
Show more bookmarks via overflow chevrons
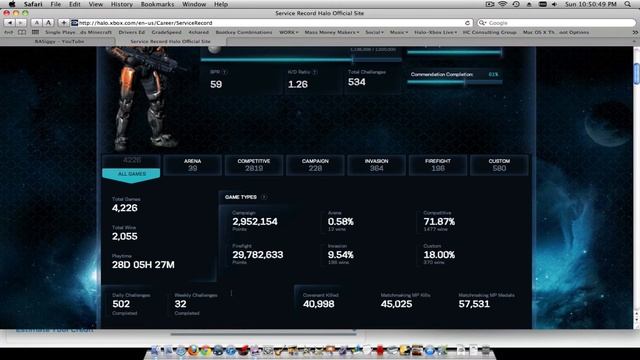635,32
